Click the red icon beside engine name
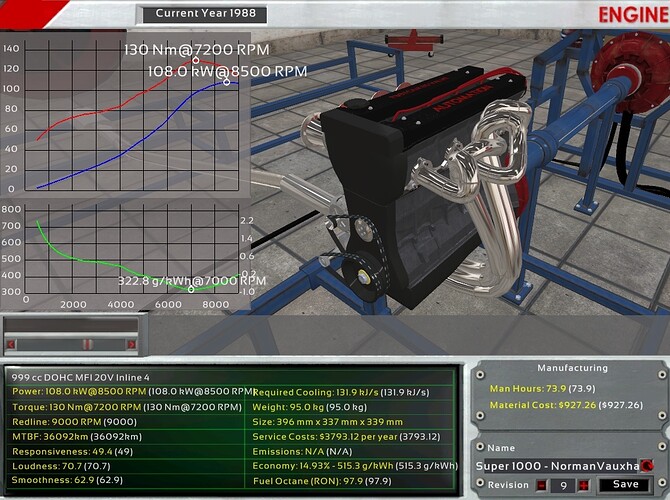The width and height of the screenshot is (670, 500). pos(648,465)
